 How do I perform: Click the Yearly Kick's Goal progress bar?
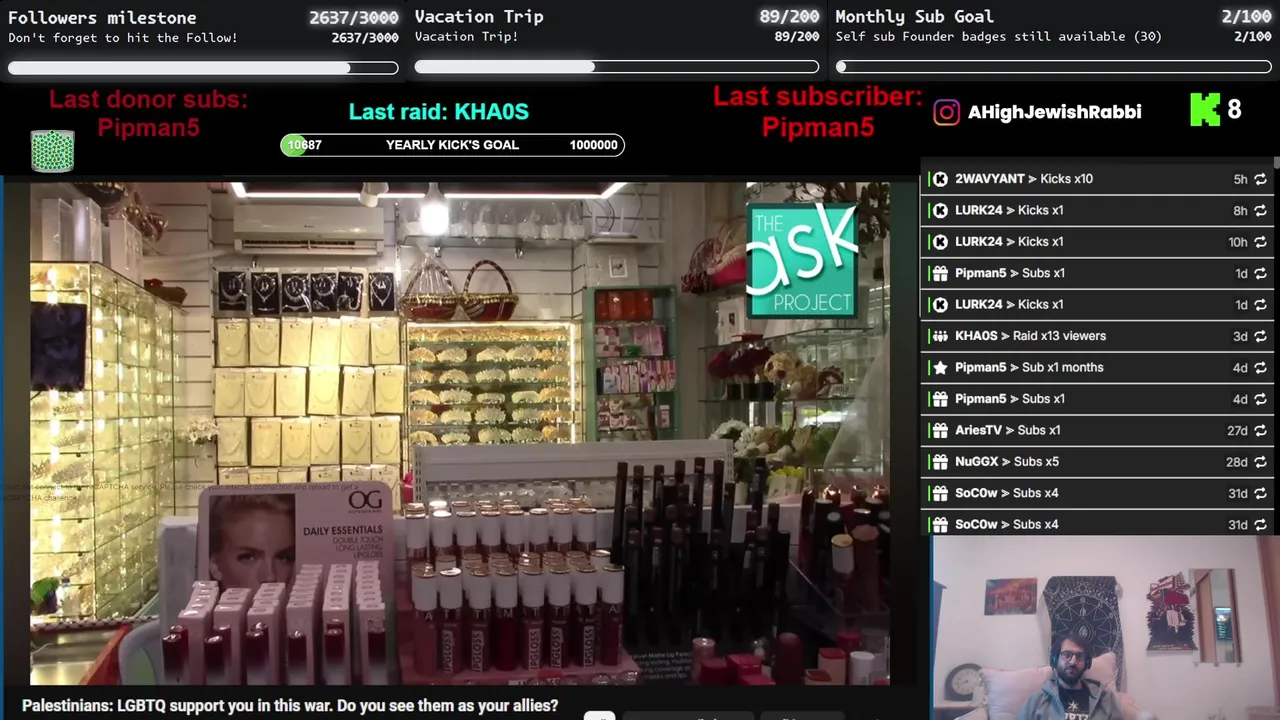pyautogui.click(x=452, y=145)
